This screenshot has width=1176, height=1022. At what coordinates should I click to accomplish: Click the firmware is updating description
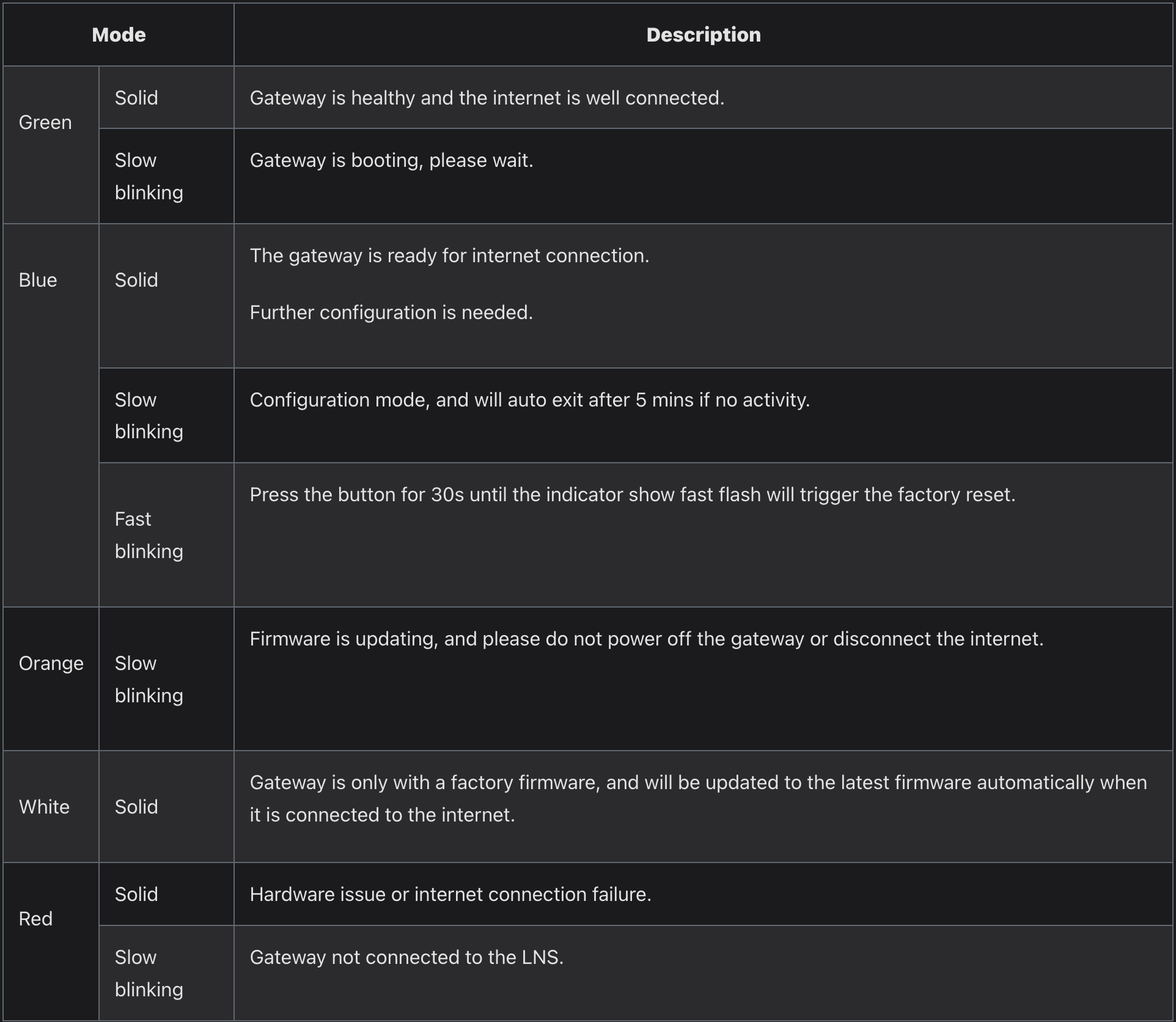[x=647, y=639]
